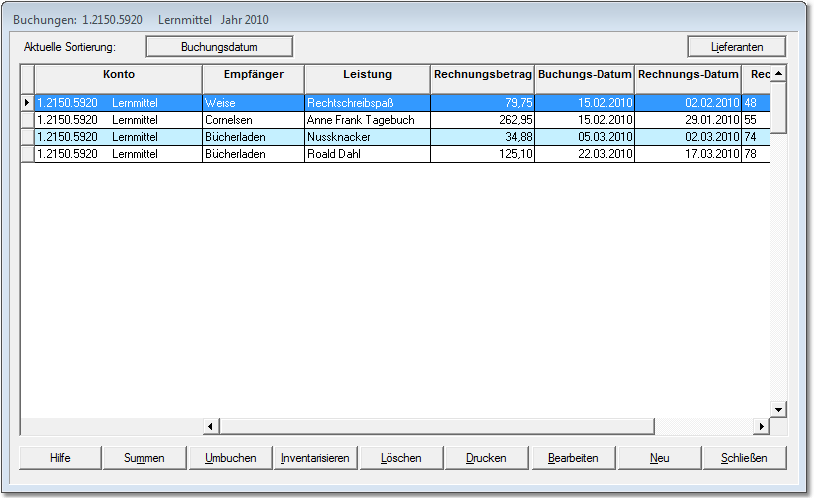Show totals with Summen button
This screenshot has height=500, width=814.
[x=144, y=458]
